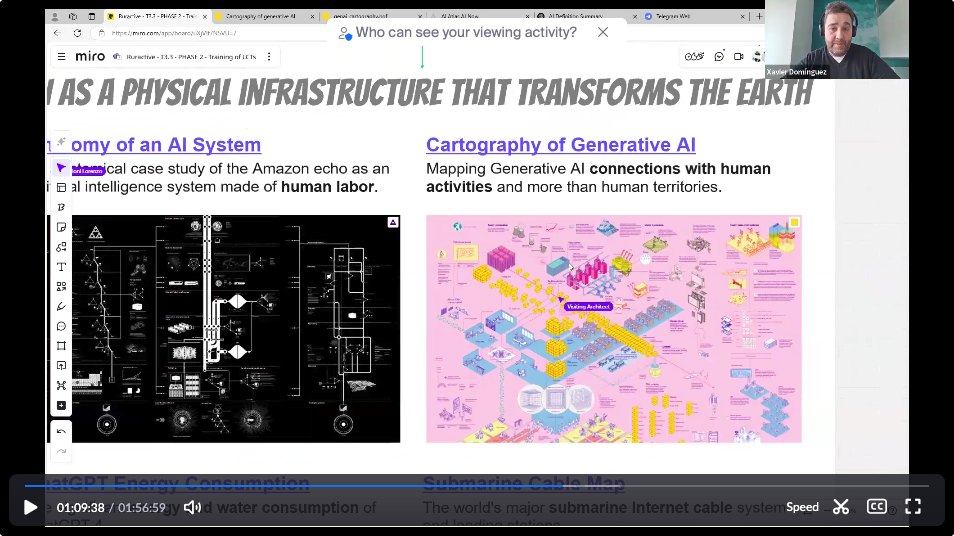
Task: Open the playback Speed menu
Action: (802, 507)
